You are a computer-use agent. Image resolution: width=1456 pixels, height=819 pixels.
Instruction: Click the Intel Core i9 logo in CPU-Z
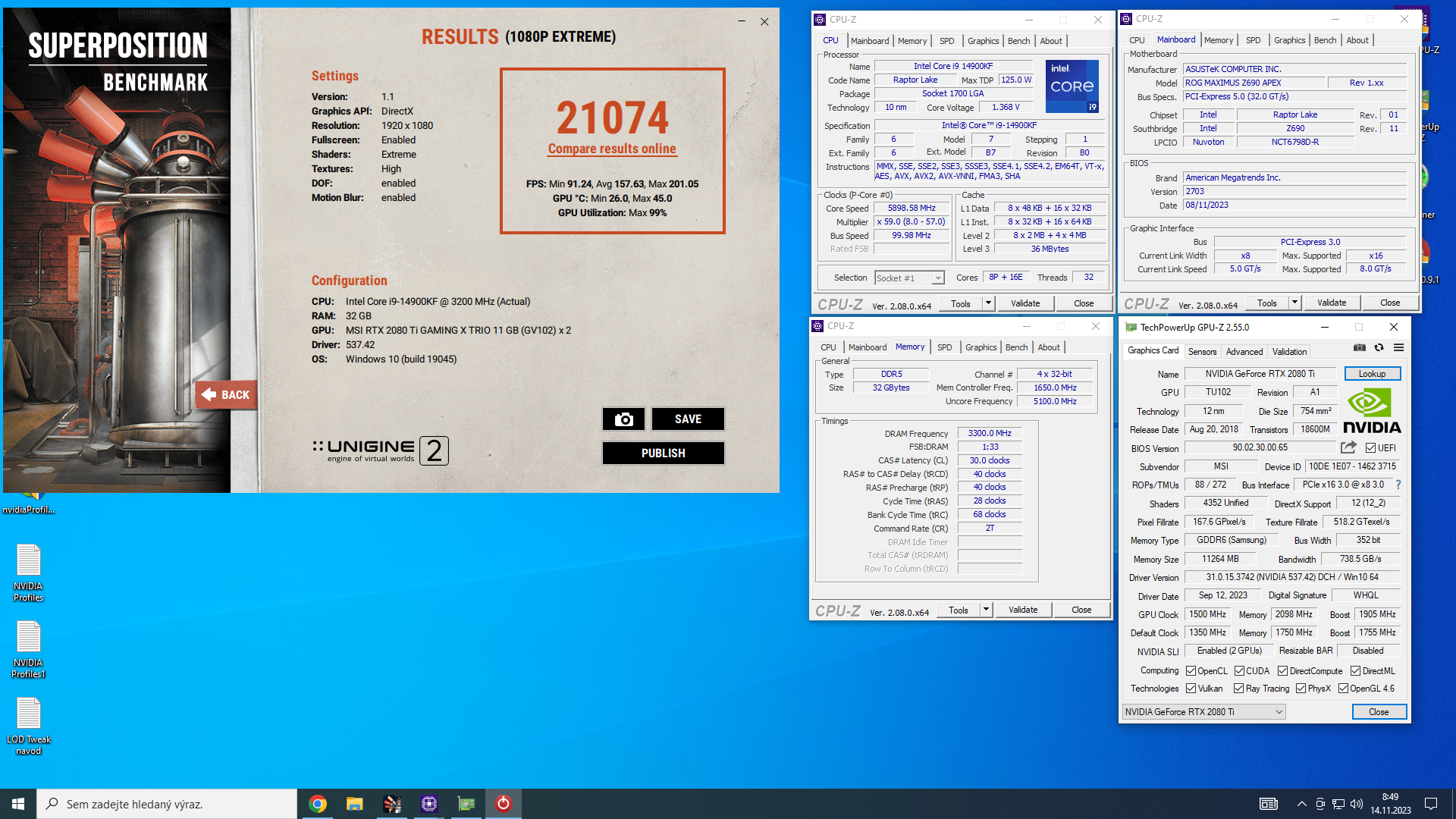pos(1072,86)
